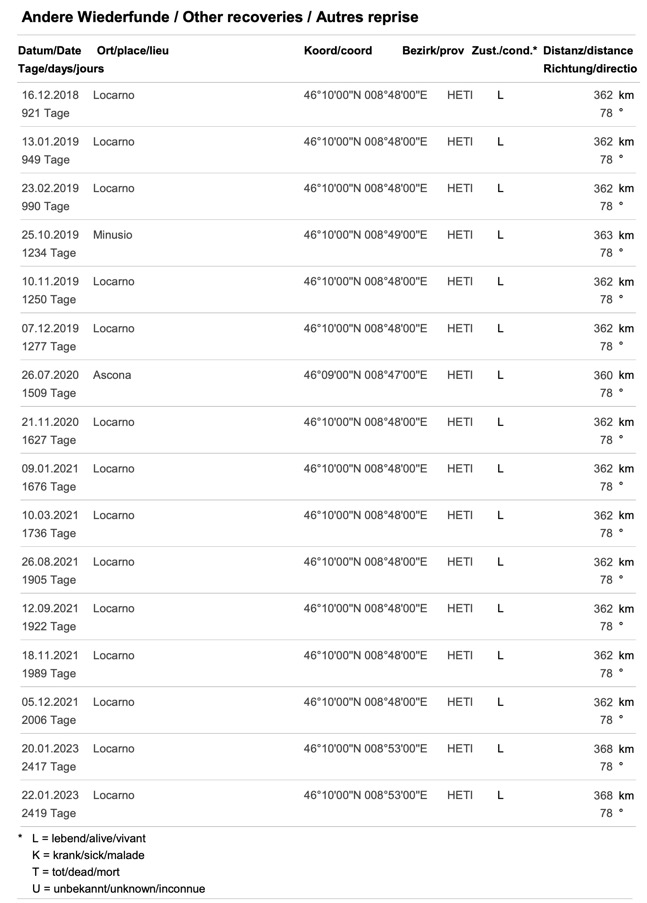Click the "Distanz/distance" column header

coord(588,51)
